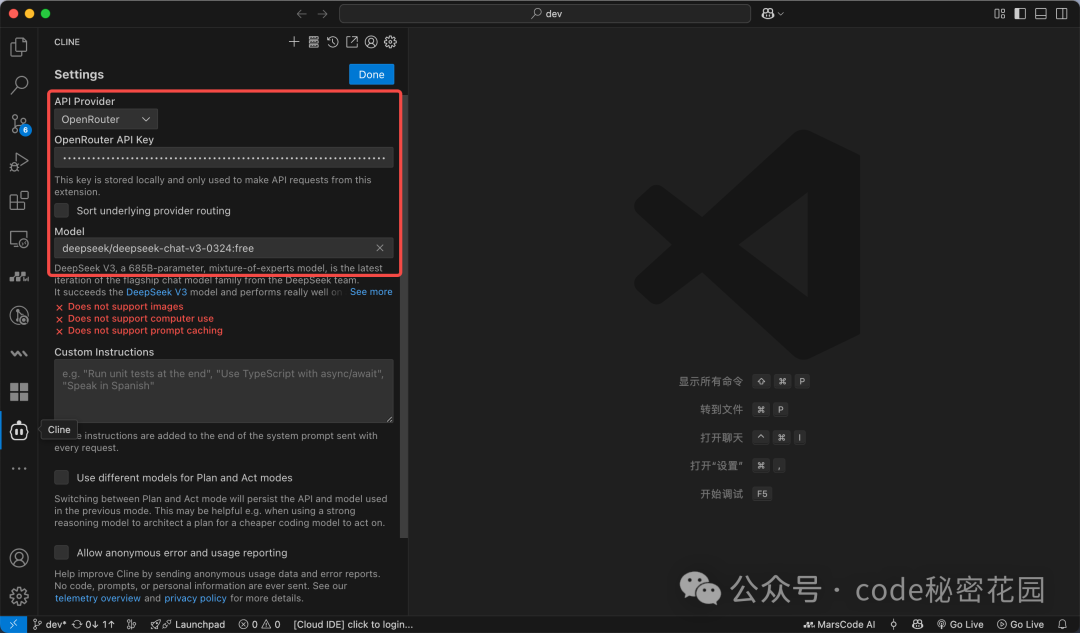1080x633 pixels.
Task: Open Cline's MCP servers panel
Action: pos(313,42)
